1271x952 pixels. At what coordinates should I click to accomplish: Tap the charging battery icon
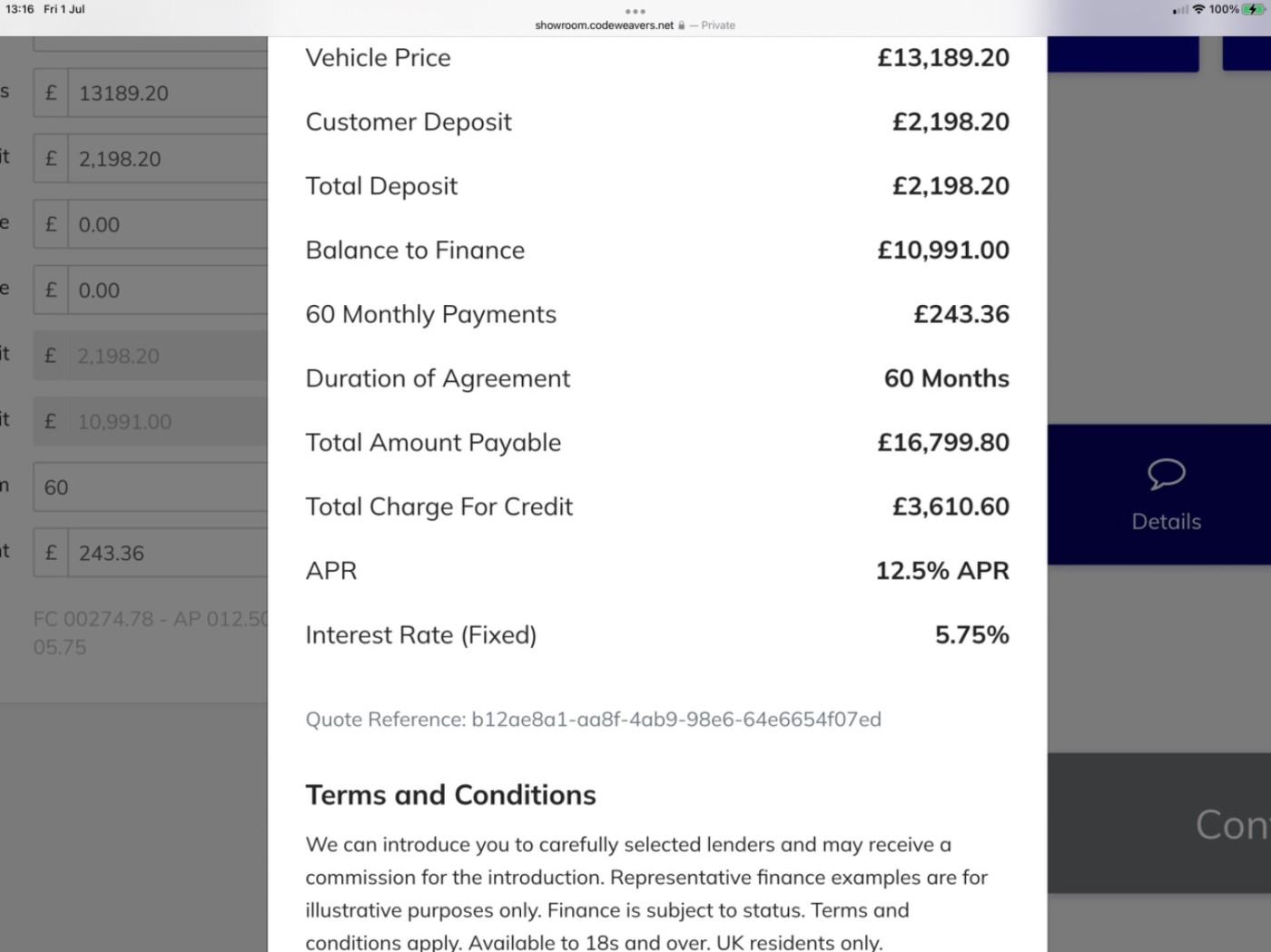1254,9
